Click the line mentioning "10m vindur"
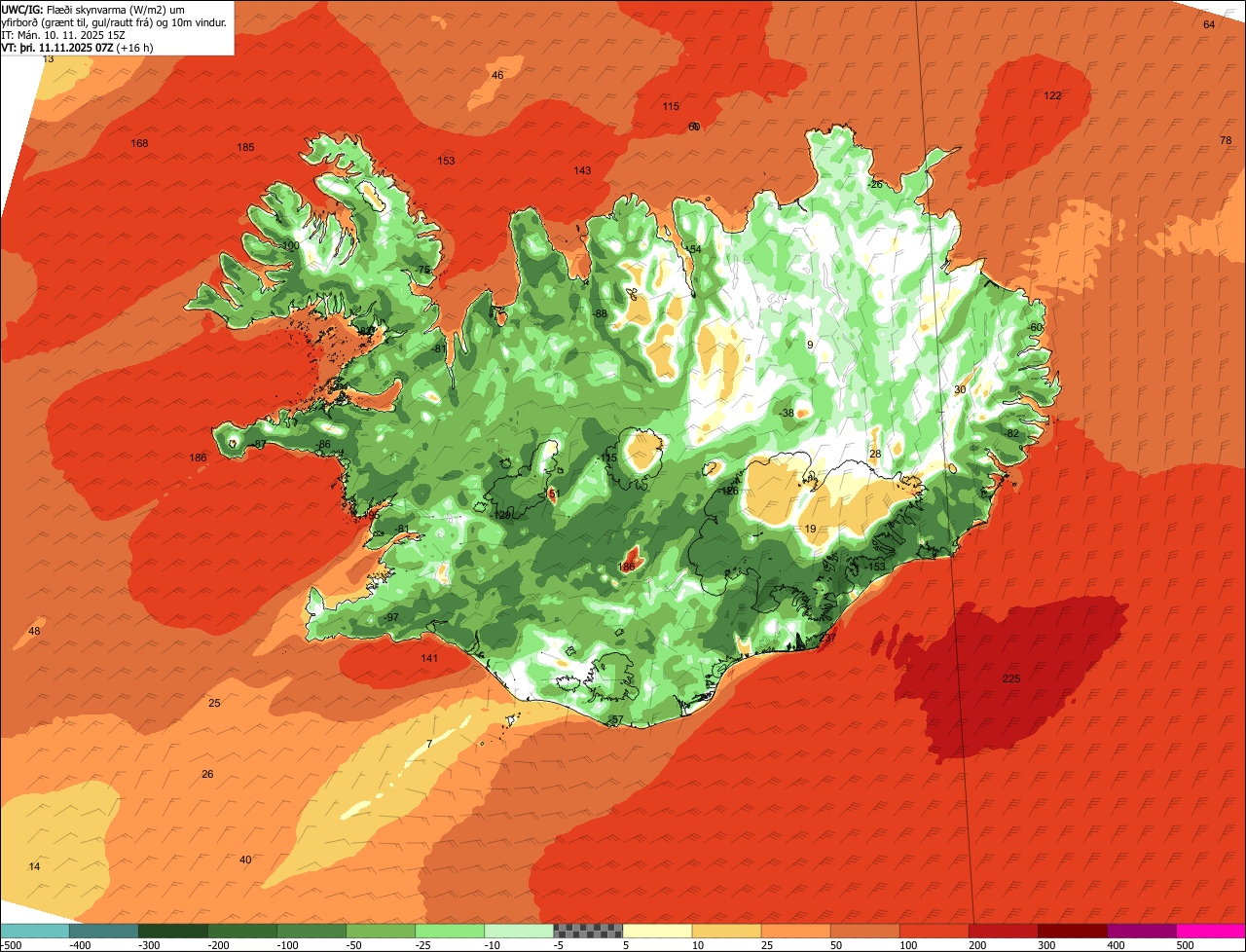Viewport: 1246px width, 952px height. click(114, 22)
